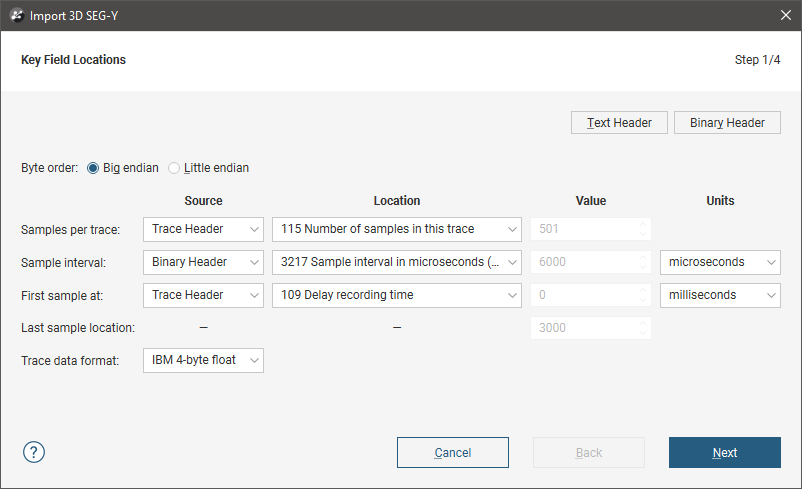
Task: Click the help question mark icon
Action: [x=34, y=452]
